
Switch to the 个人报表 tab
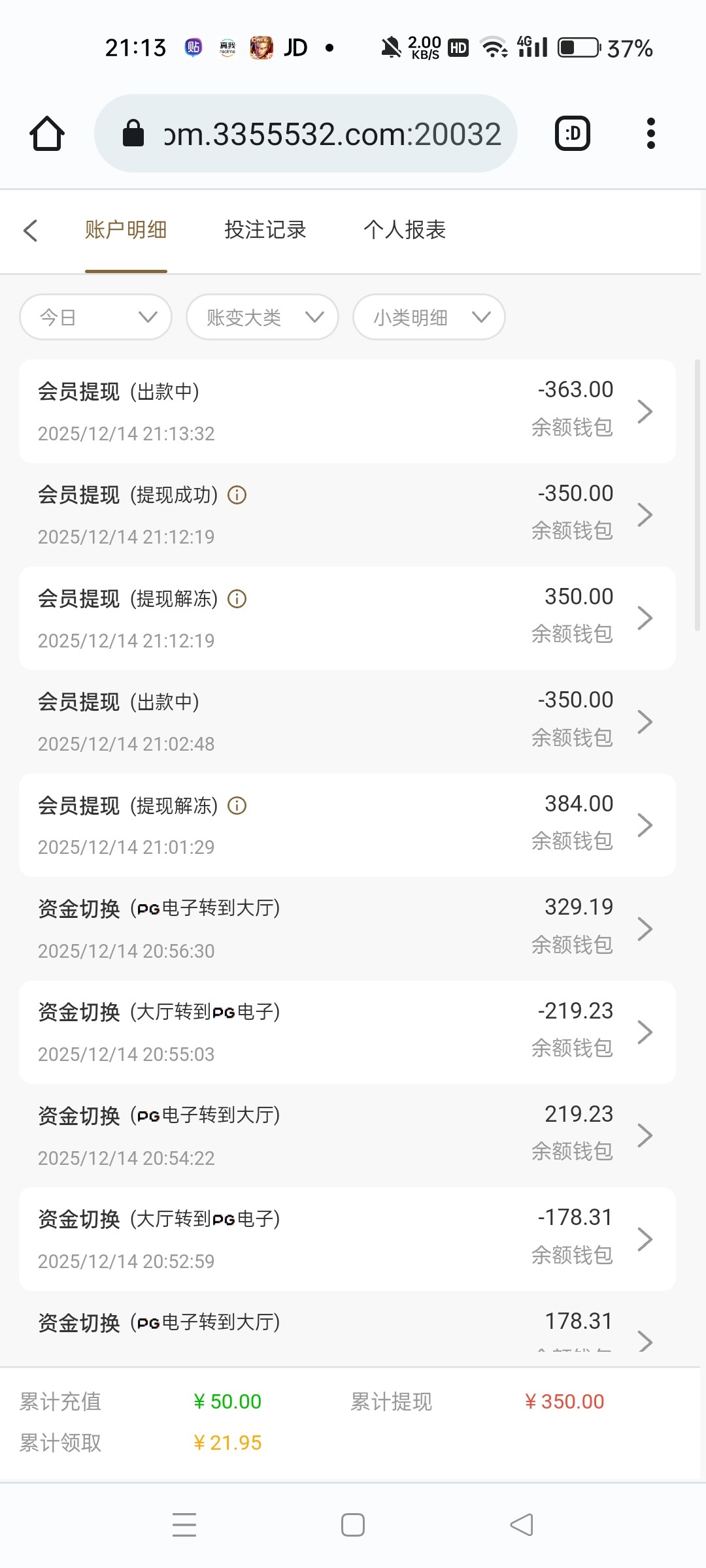coord(405,230)
